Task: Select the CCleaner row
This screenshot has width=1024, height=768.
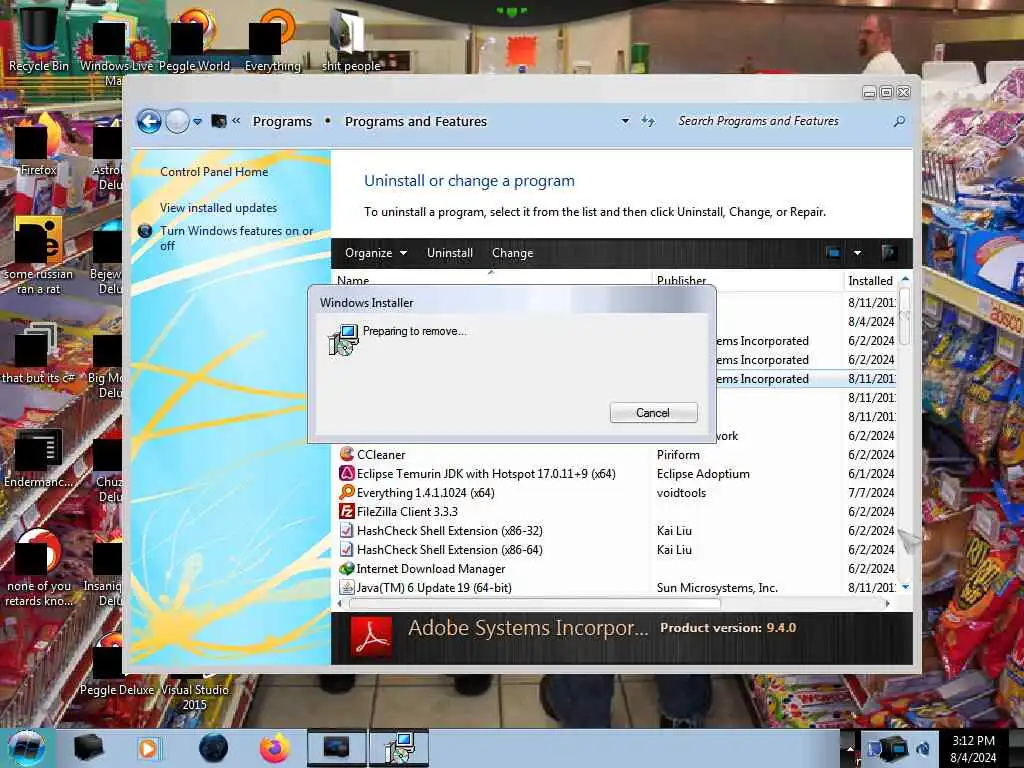Action: (617, 455)
